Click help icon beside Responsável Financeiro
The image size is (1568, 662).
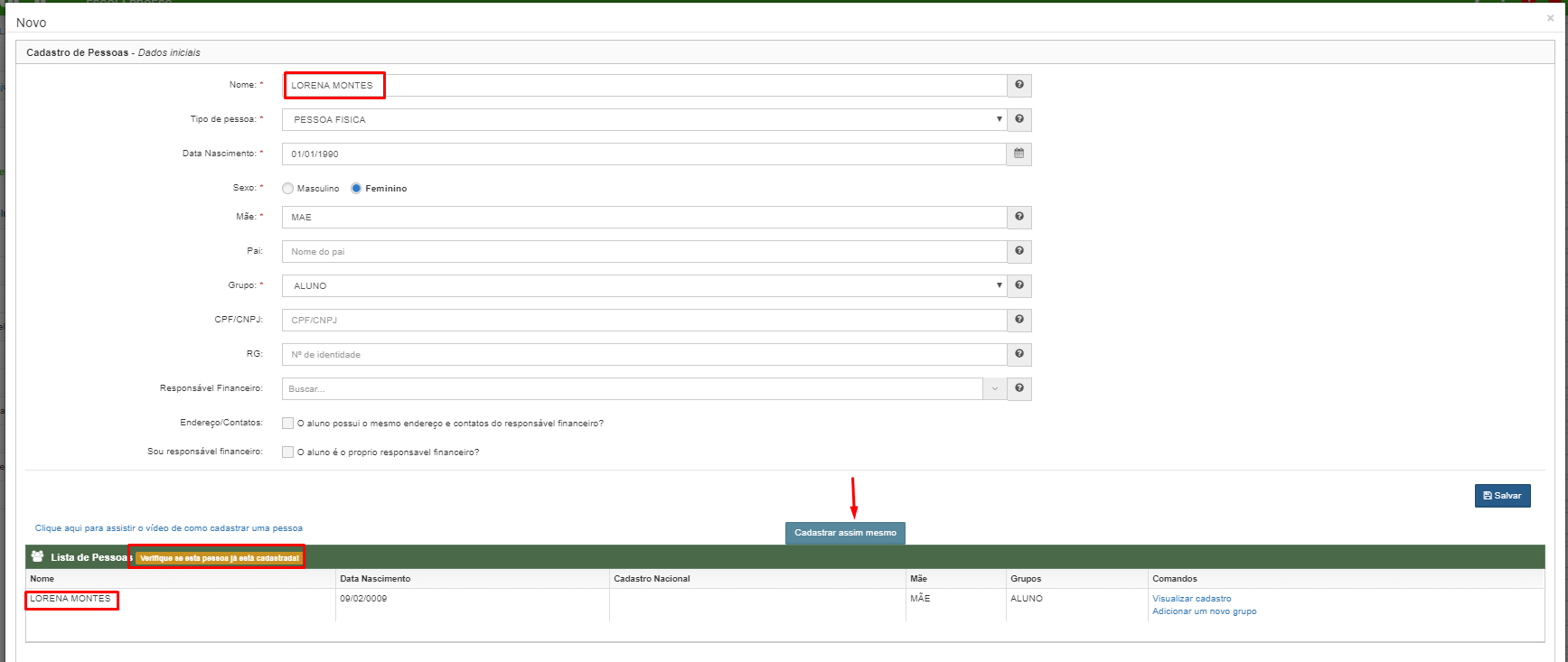point(1019,388)
